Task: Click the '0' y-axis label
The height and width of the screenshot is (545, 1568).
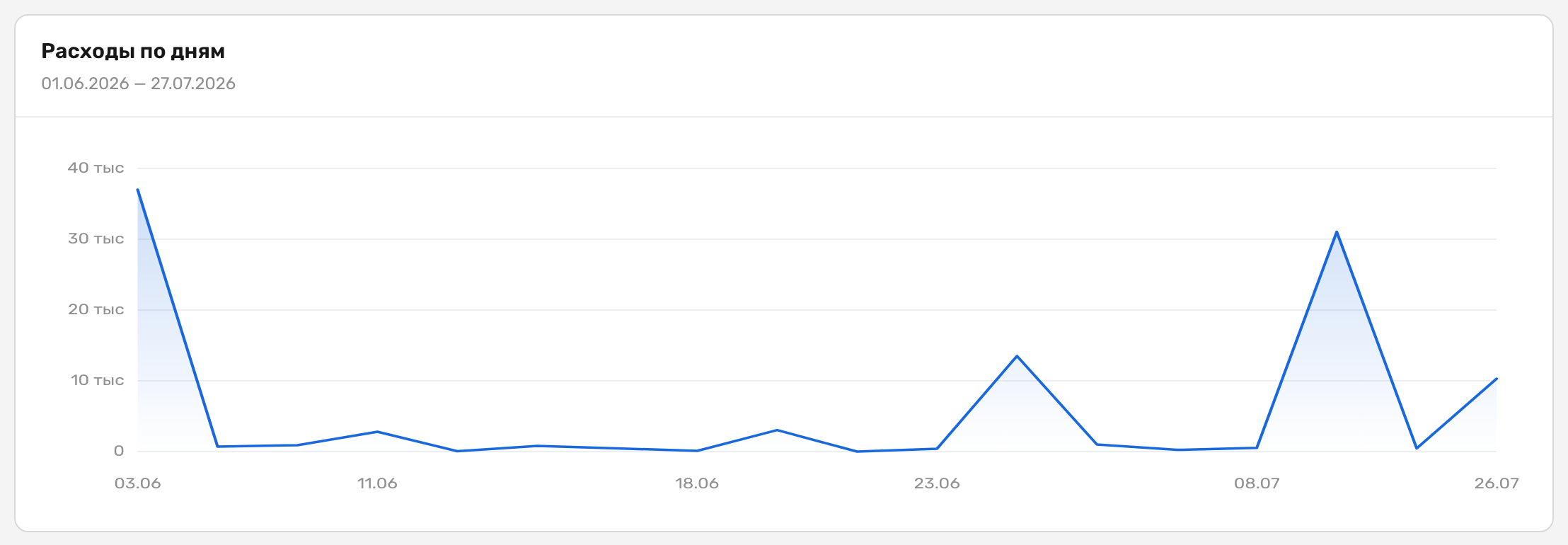Action: tap(119, 451)
